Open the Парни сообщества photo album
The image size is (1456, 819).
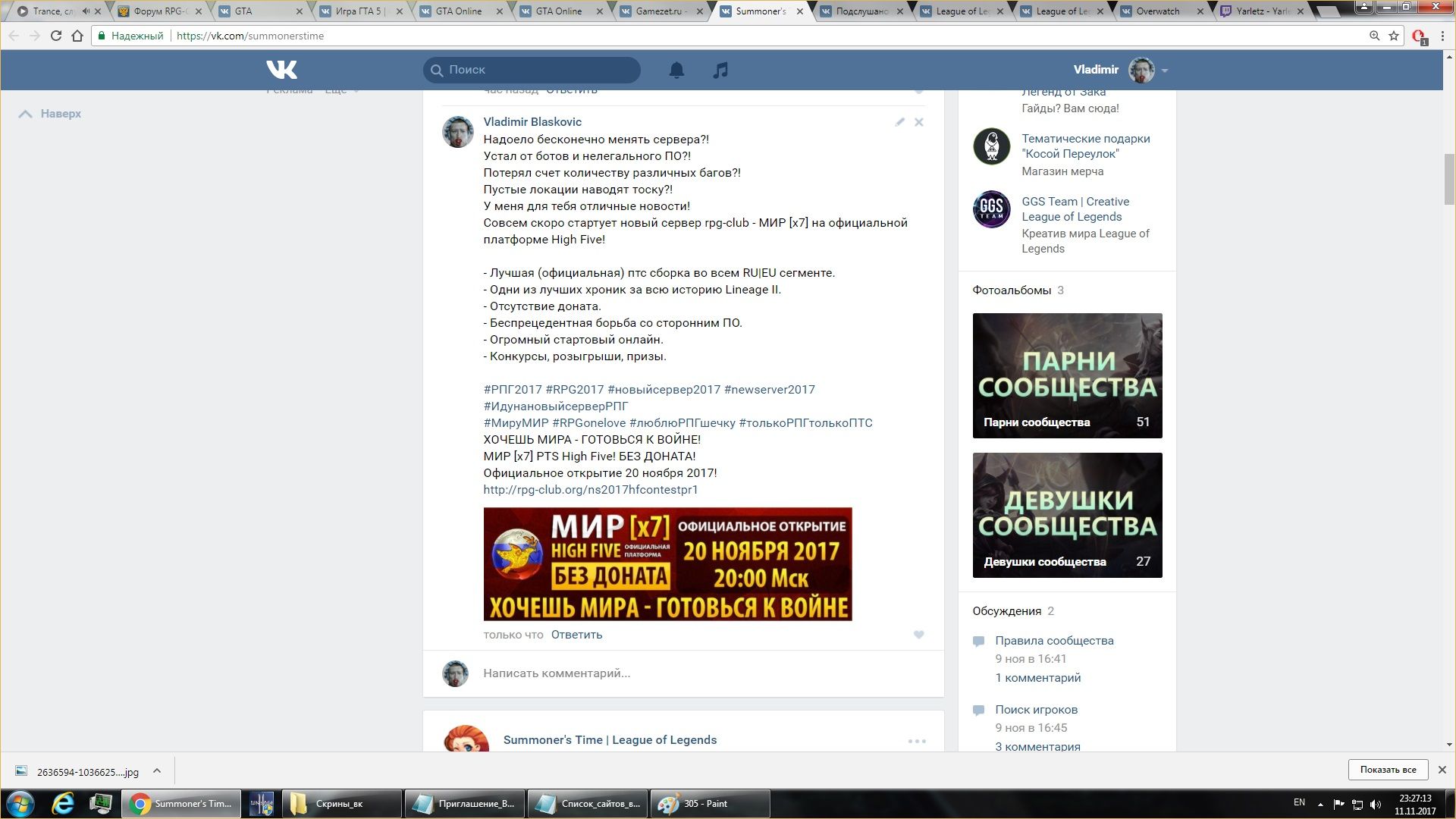click(x=1067, y=375)
